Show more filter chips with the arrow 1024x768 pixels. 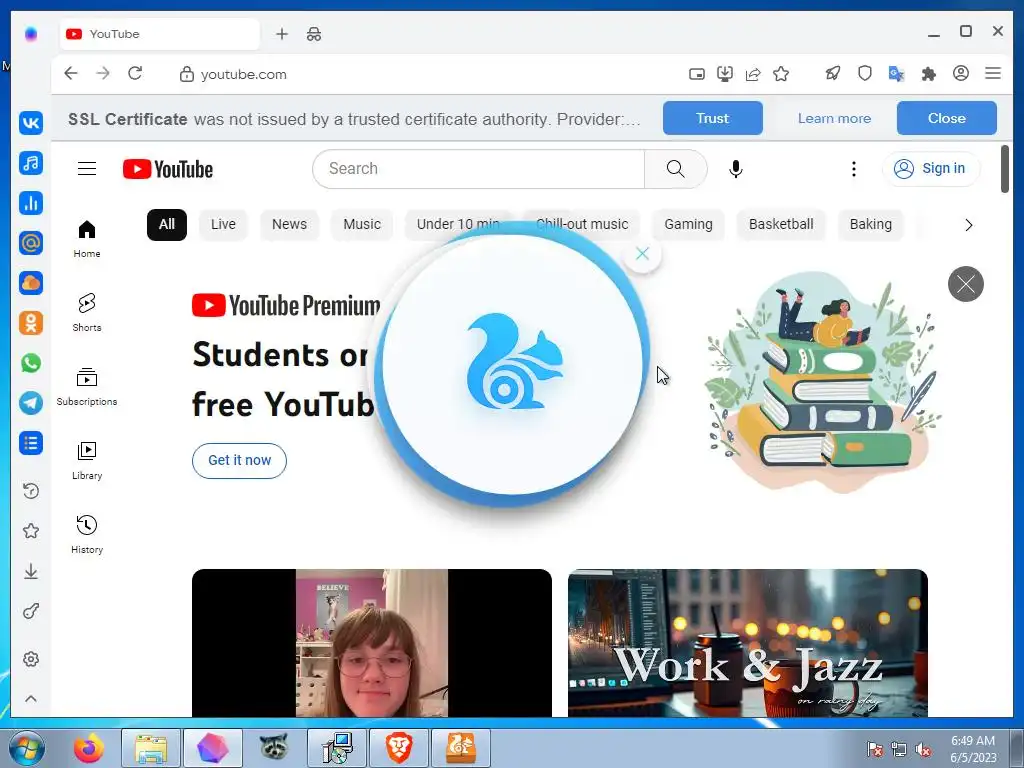[x=968, y=225]
